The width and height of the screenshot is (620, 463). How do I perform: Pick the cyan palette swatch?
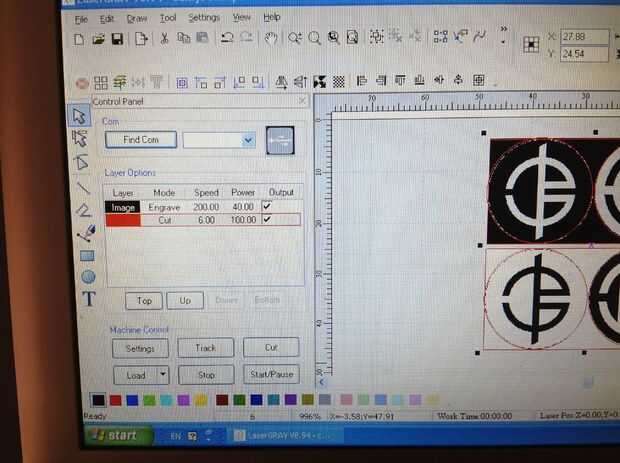166,401
